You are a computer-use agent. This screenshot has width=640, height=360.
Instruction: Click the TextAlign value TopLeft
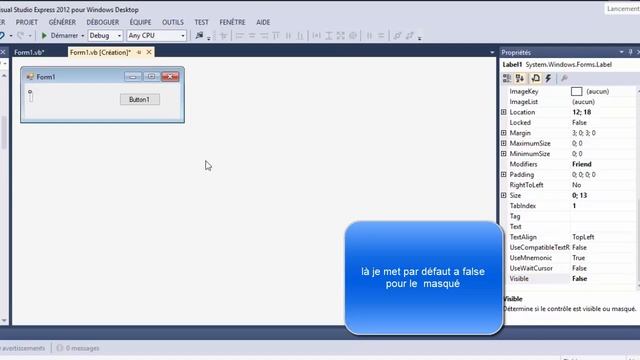(x=583, y=237)
